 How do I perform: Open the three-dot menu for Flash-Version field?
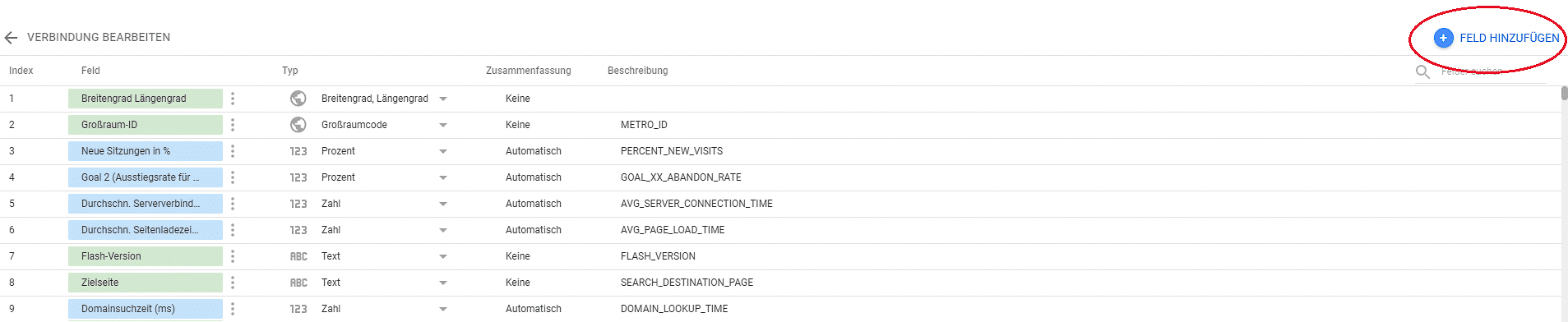pyautogui.click(x=233, y=256)
